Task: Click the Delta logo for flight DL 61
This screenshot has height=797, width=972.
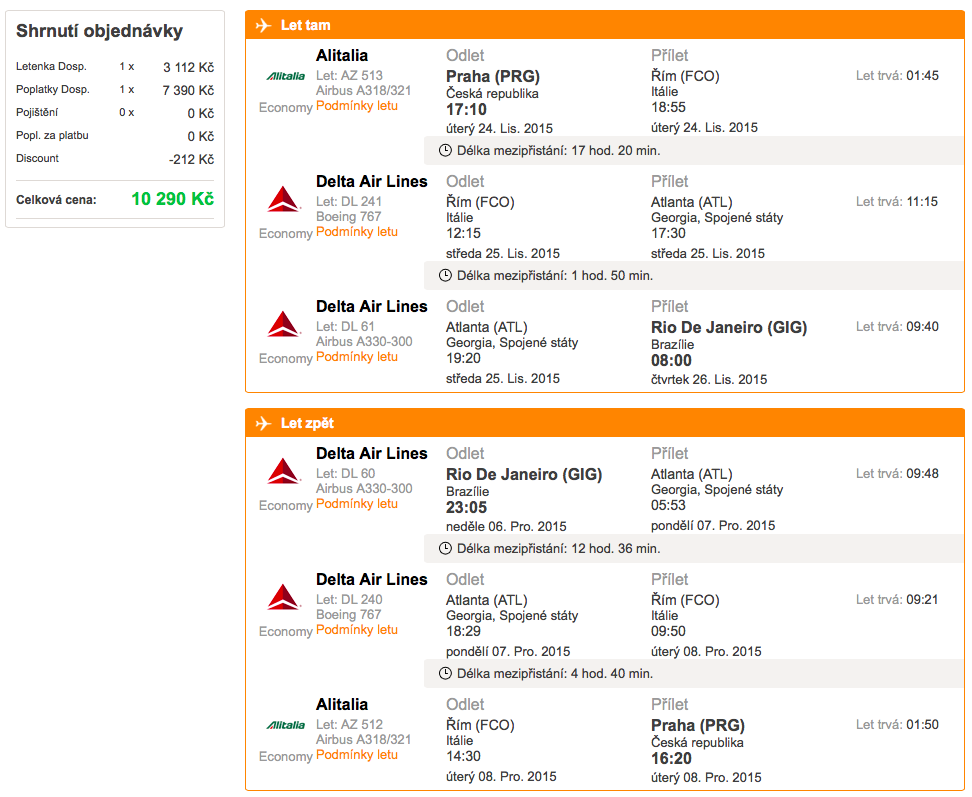Action: 283,324
